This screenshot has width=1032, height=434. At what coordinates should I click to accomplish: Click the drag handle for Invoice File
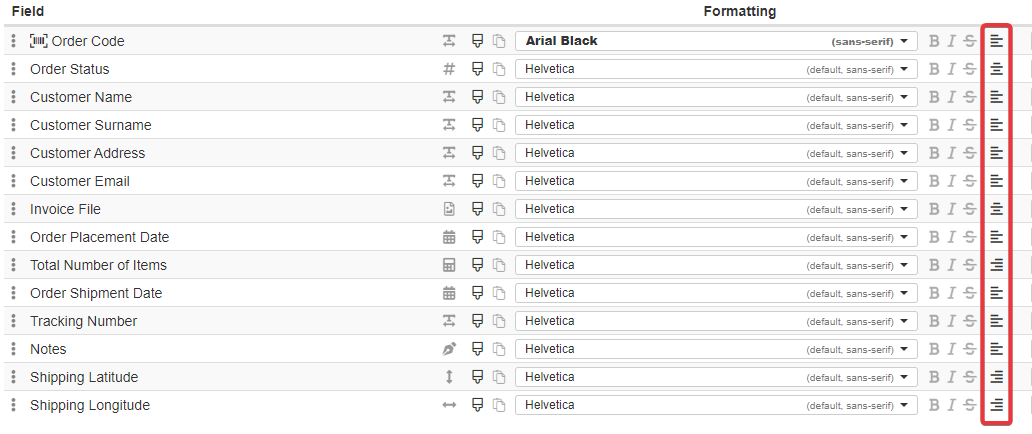pos(13,209)
